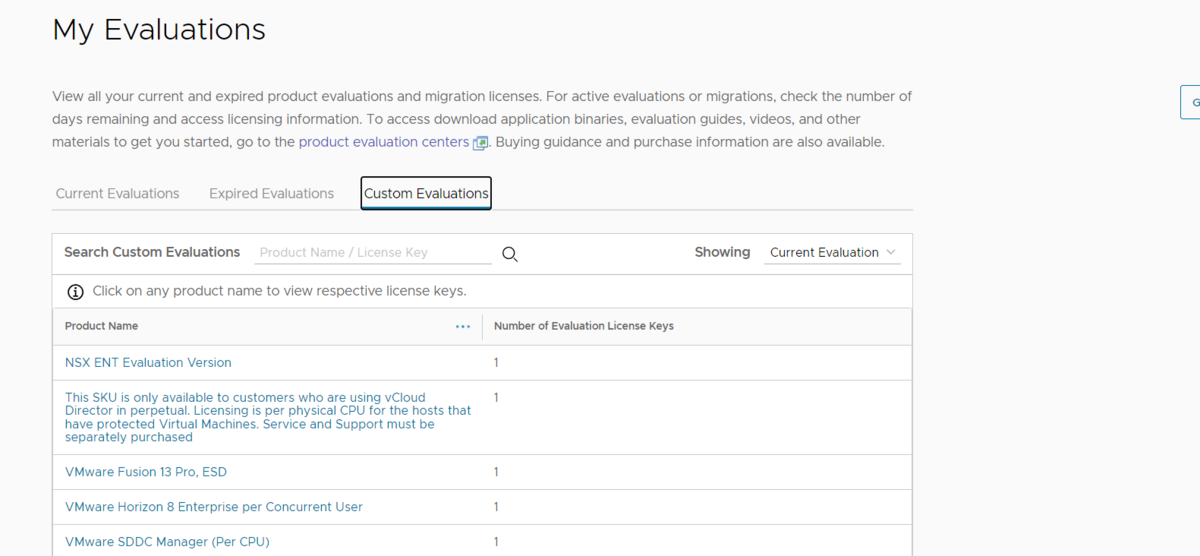1200x556 pixels.
Task: Select VMware SDDC Manager (Per CPU)
Action: pyautogui.click(x=167, y=542)
